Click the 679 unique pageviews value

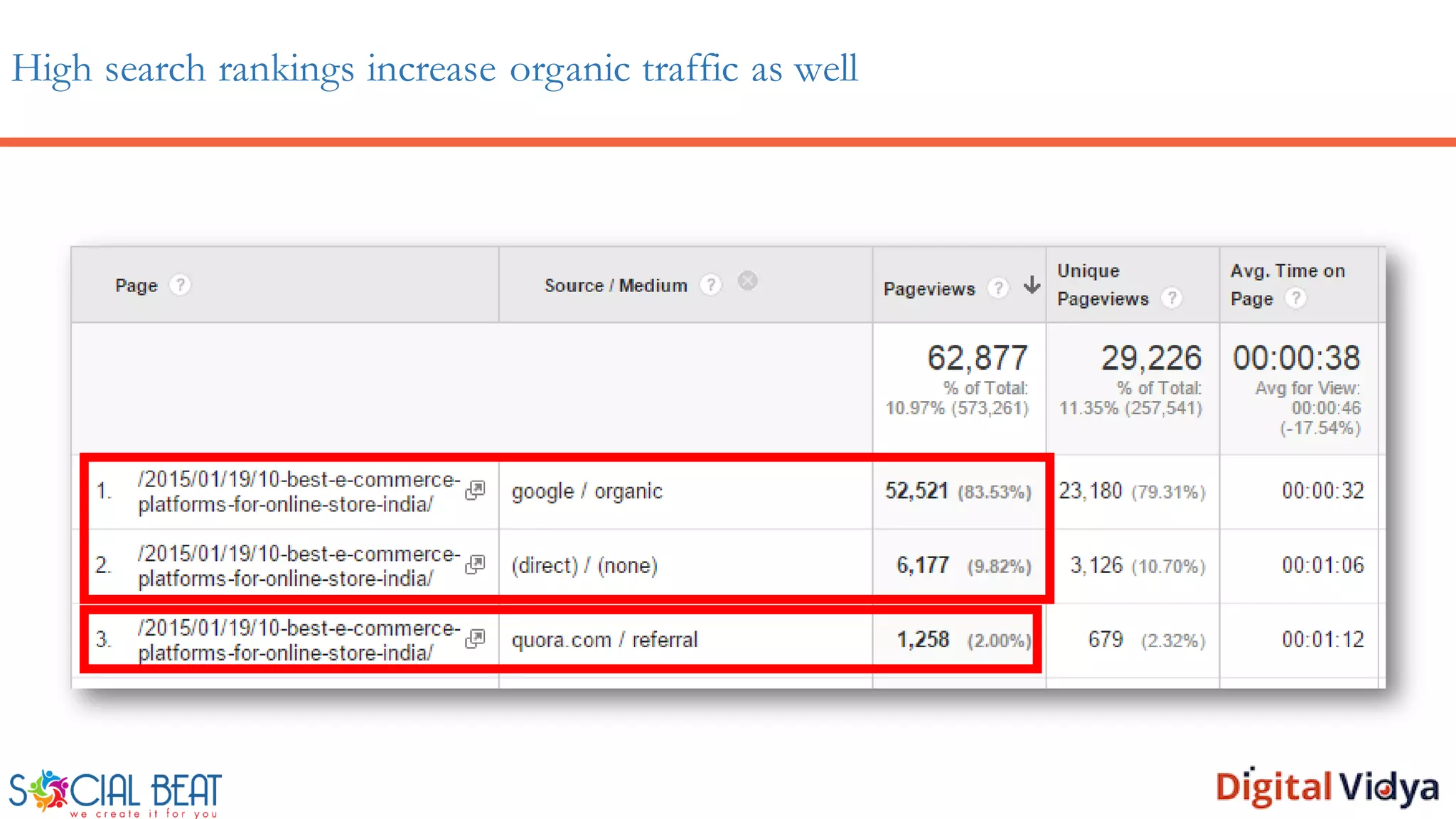[x=1106, y=639]
